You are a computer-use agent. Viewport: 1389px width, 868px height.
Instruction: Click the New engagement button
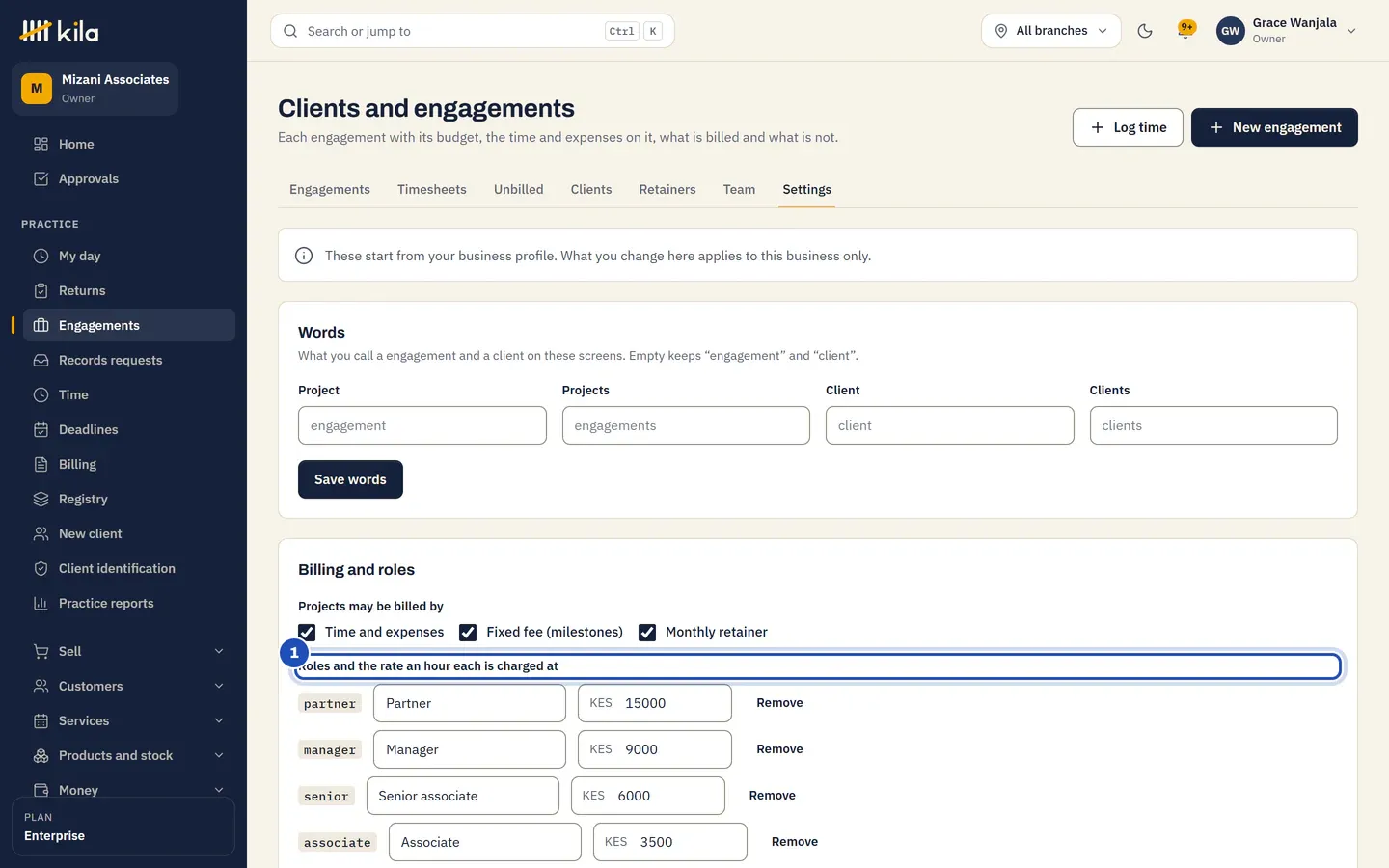click(x=1274, y=127)
